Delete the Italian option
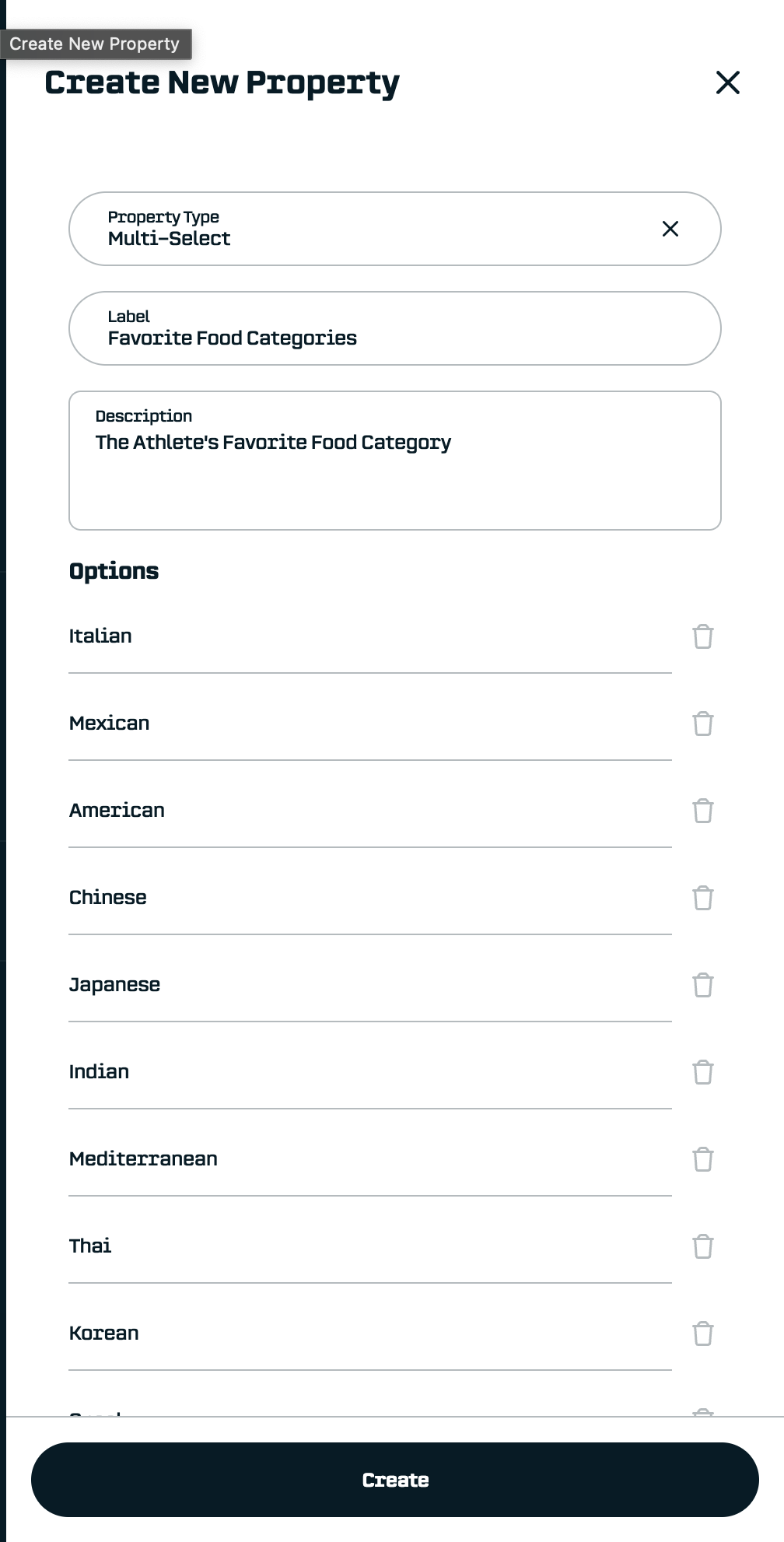The width and height of the screenshot is (784, 1542). pyautogui.click(x=702, y=636)
